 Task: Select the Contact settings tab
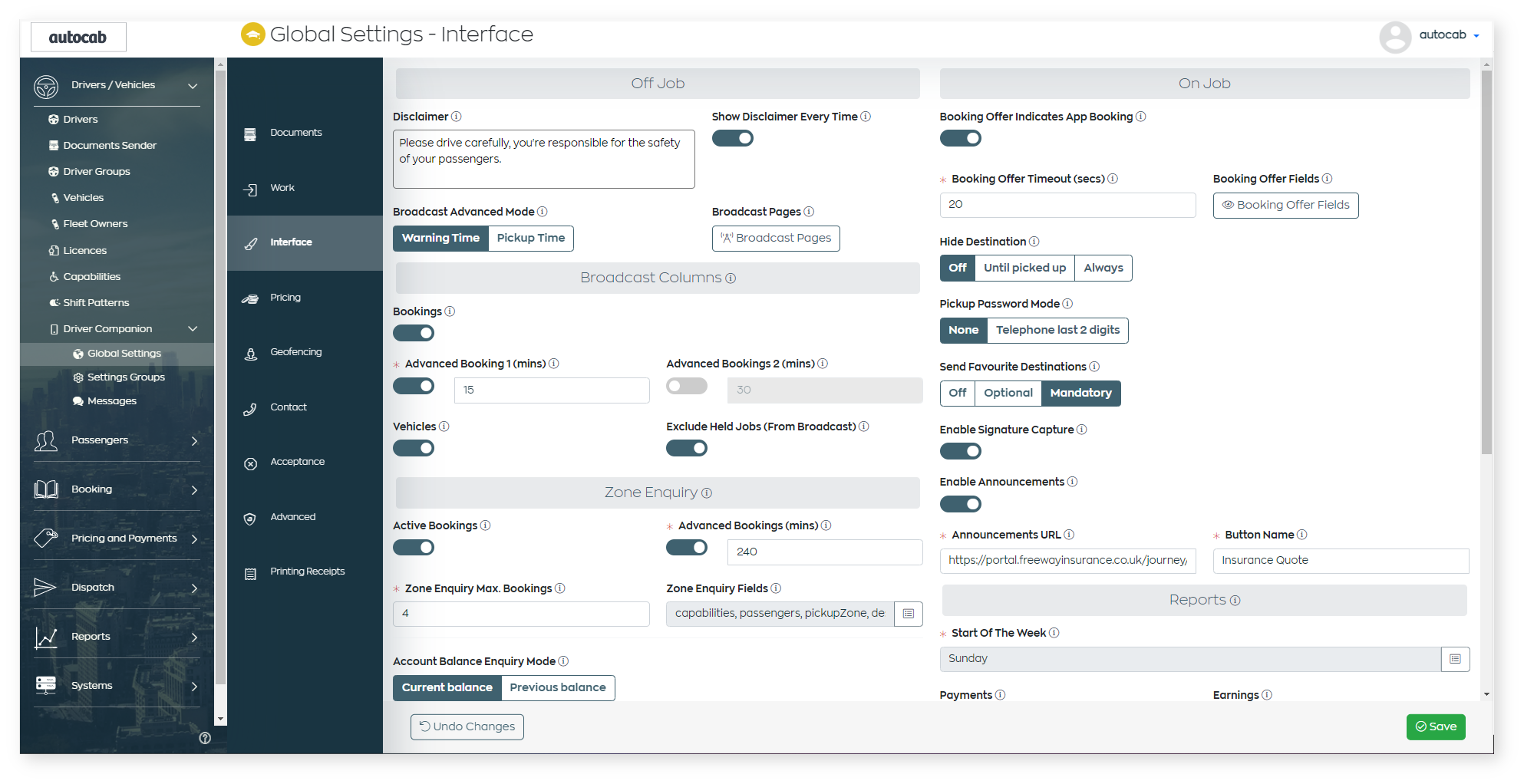coord(288,407)
